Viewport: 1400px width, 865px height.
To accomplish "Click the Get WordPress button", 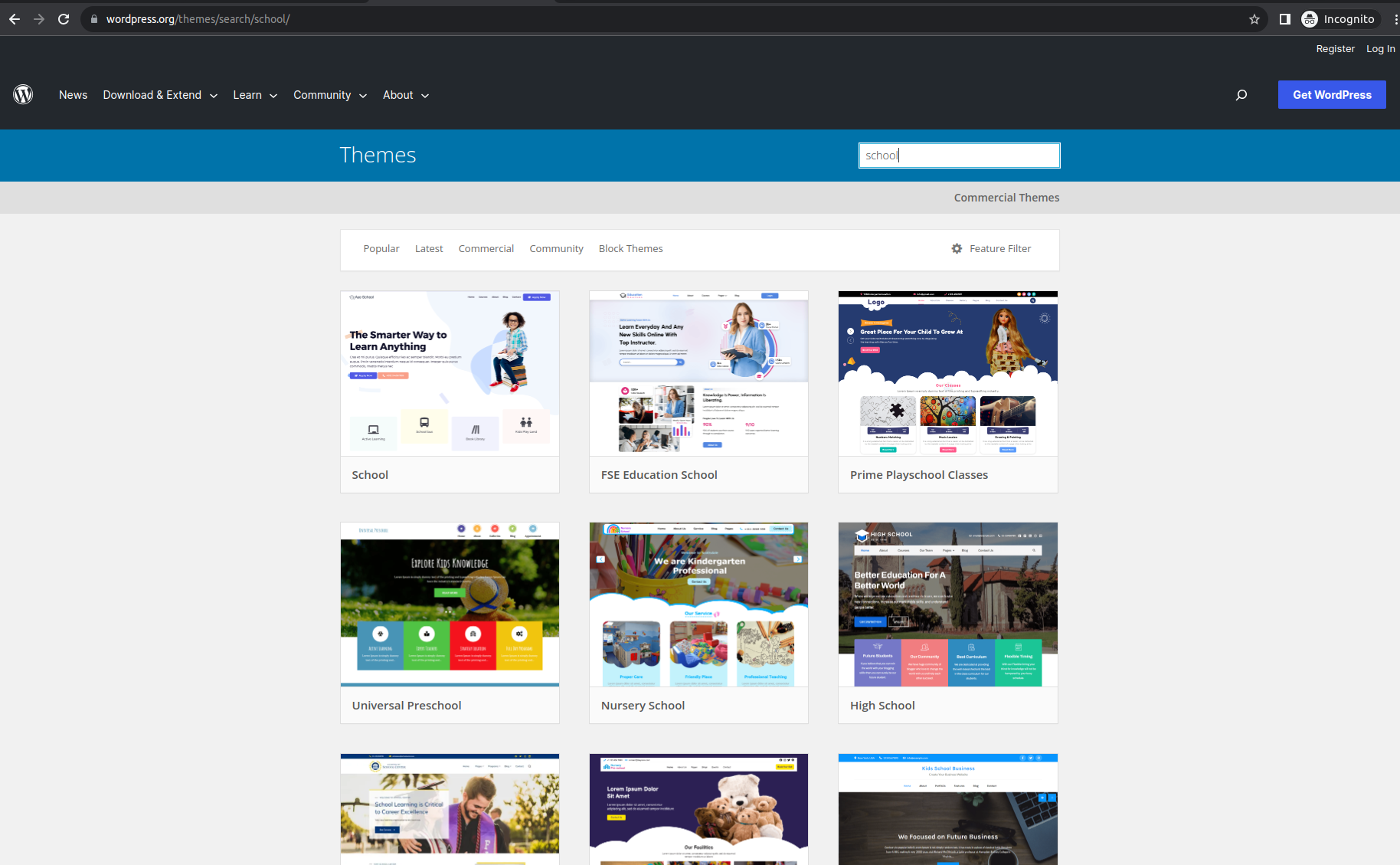I will click(x=1332, y=95).
